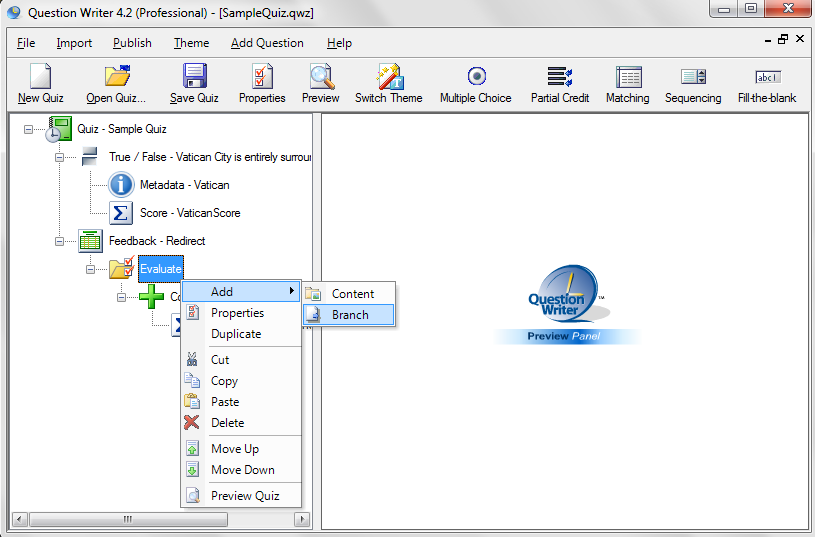Viewport: 815px width, 537px height.
Task: Click the Score sigma icon for VaticanScore
Action: pyautogui.click(x=121, y=213)
